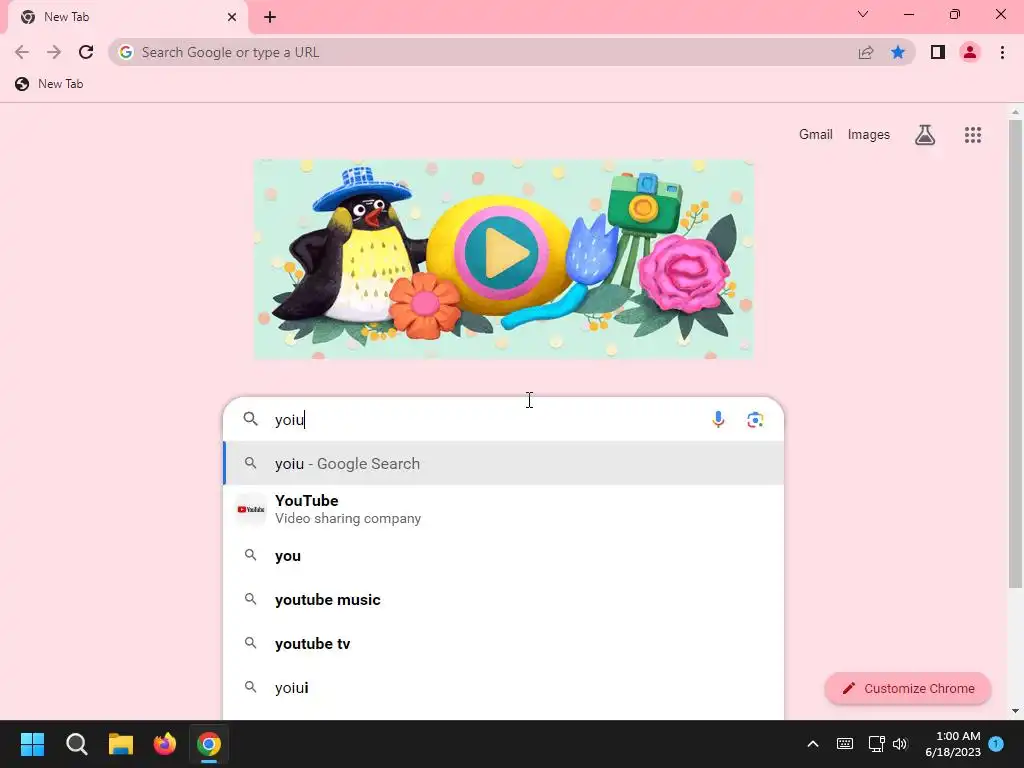The image size is (1024, 768).
Task: Focus the address bar
Action: pyautogui.click(x=483, y=52)
